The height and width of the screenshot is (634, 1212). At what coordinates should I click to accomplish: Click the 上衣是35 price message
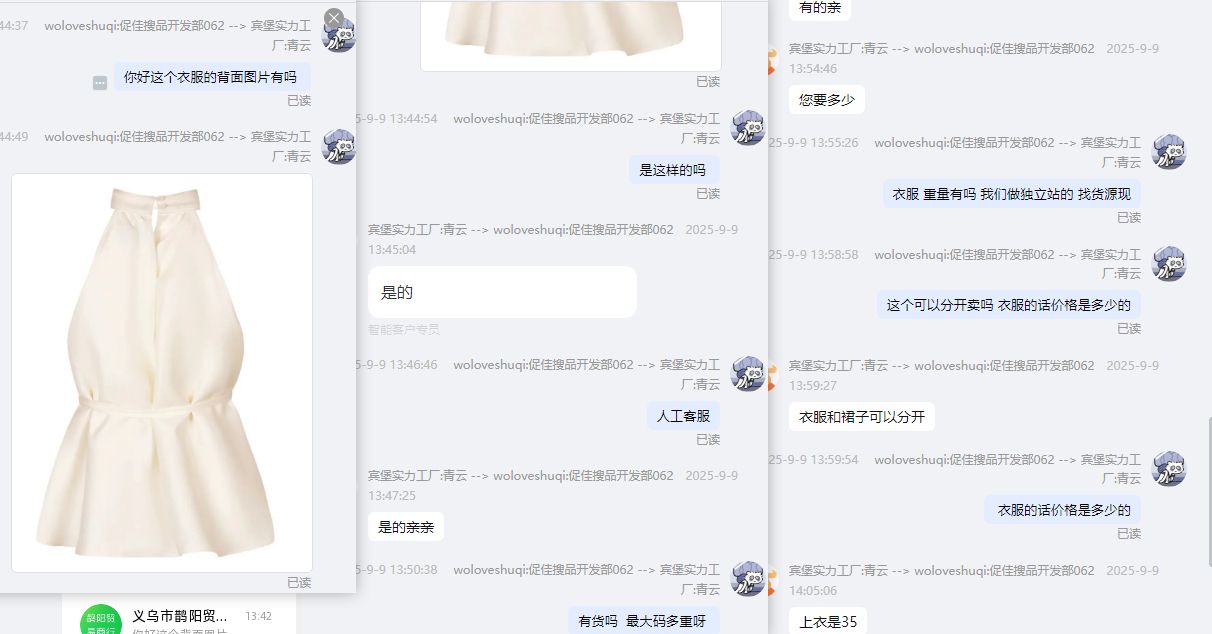[x=828, y=621]
